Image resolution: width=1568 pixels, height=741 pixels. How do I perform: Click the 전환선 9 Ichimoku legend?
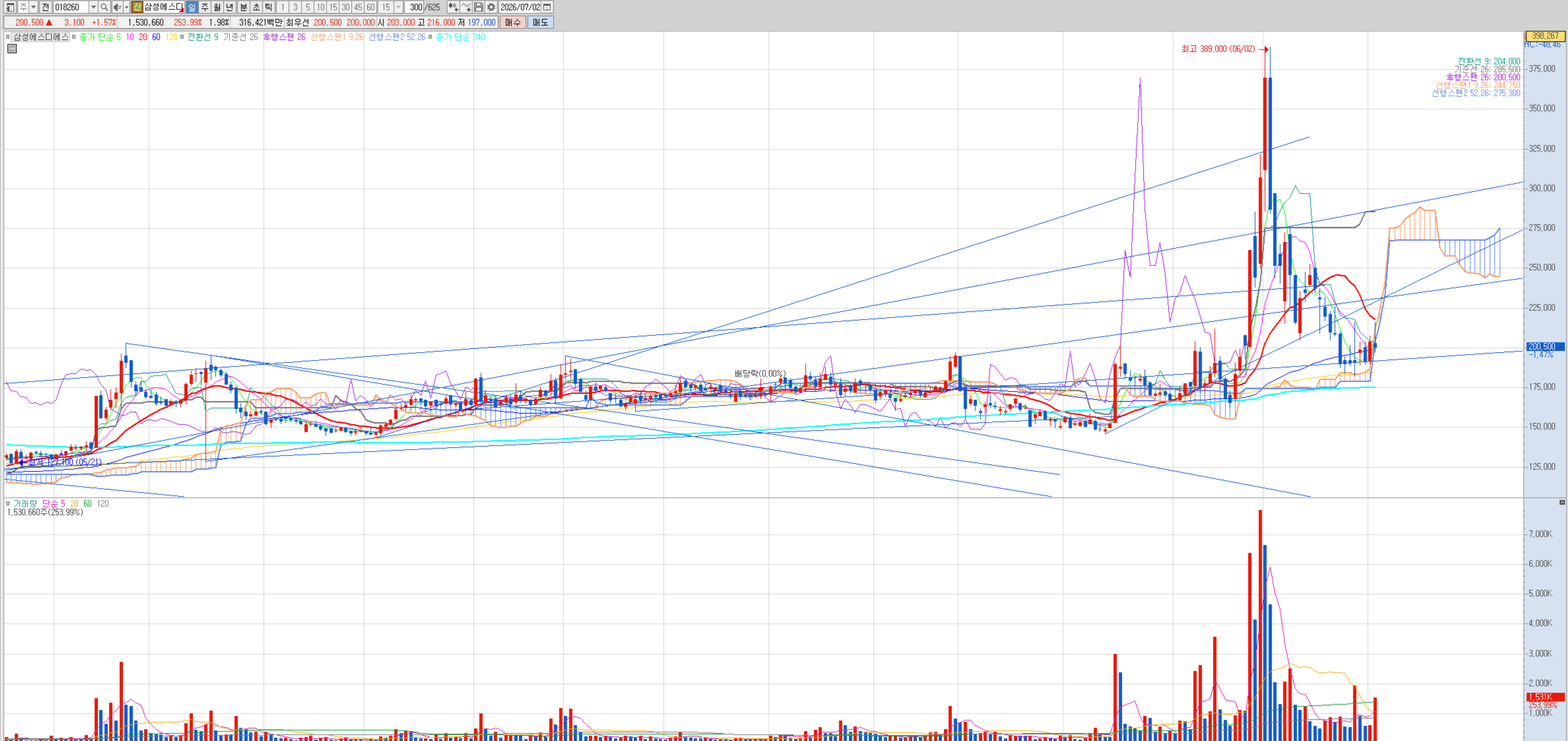click(203, 37)
